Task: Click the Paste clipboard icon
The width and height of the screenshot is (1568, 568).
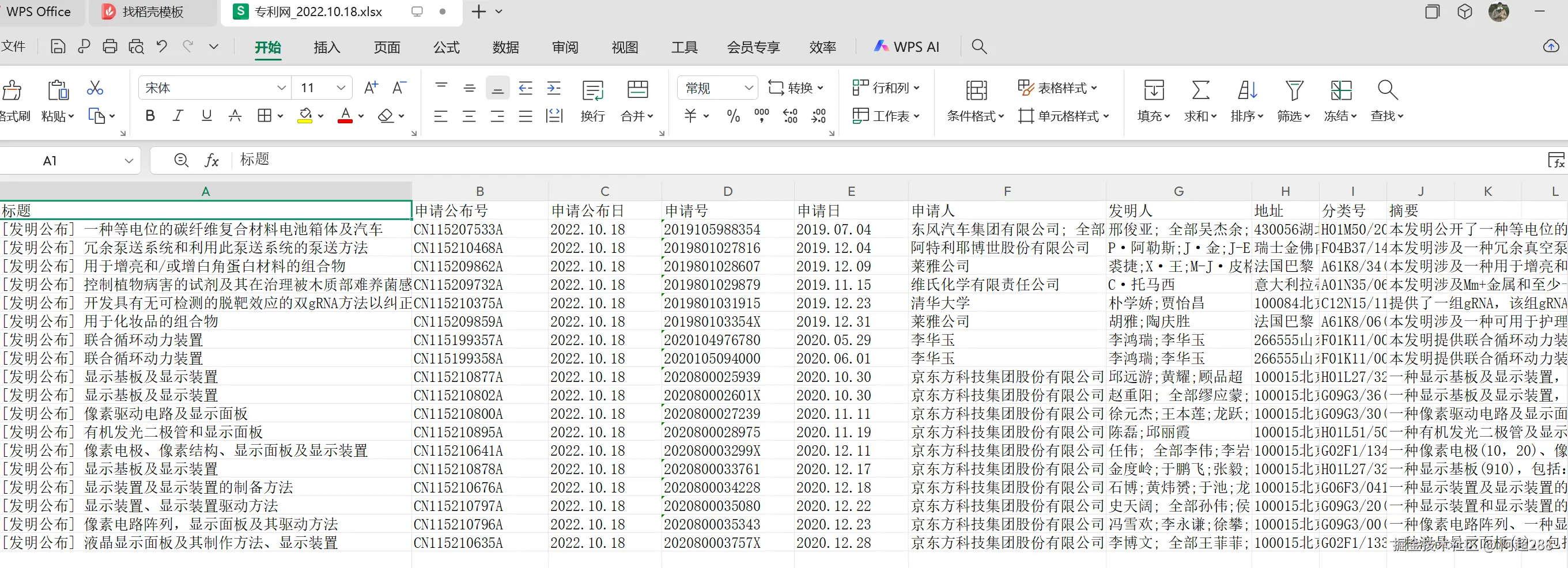Action: coord(58,89)
